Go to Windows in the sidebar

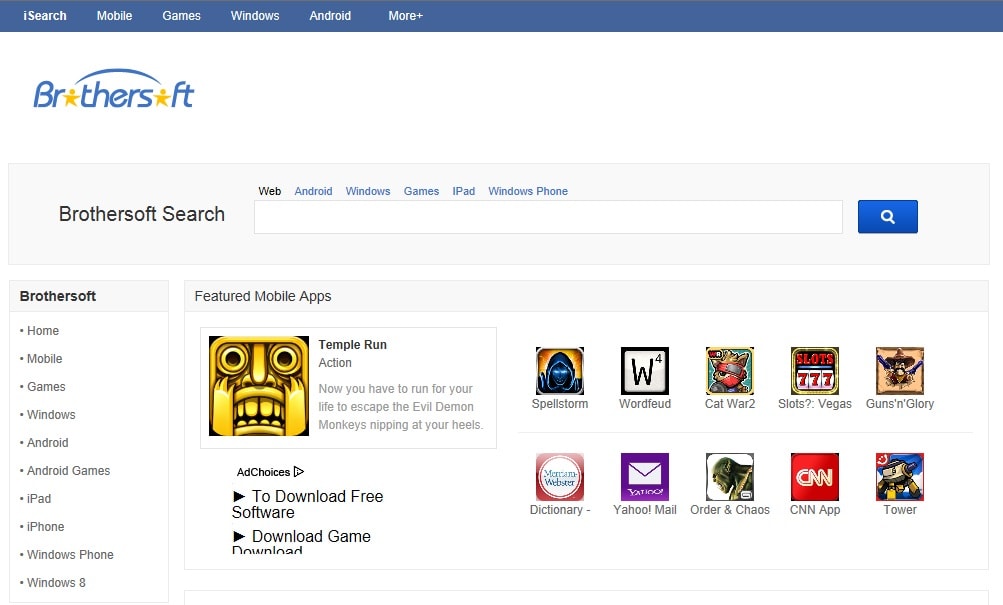coord(51,415)
